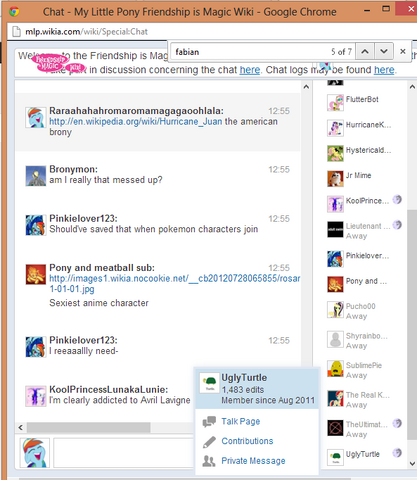Click Pony and meatball sub's chat avatar
Image resolution: width=417 pixels, height=480 pixels.
[36, 274]
